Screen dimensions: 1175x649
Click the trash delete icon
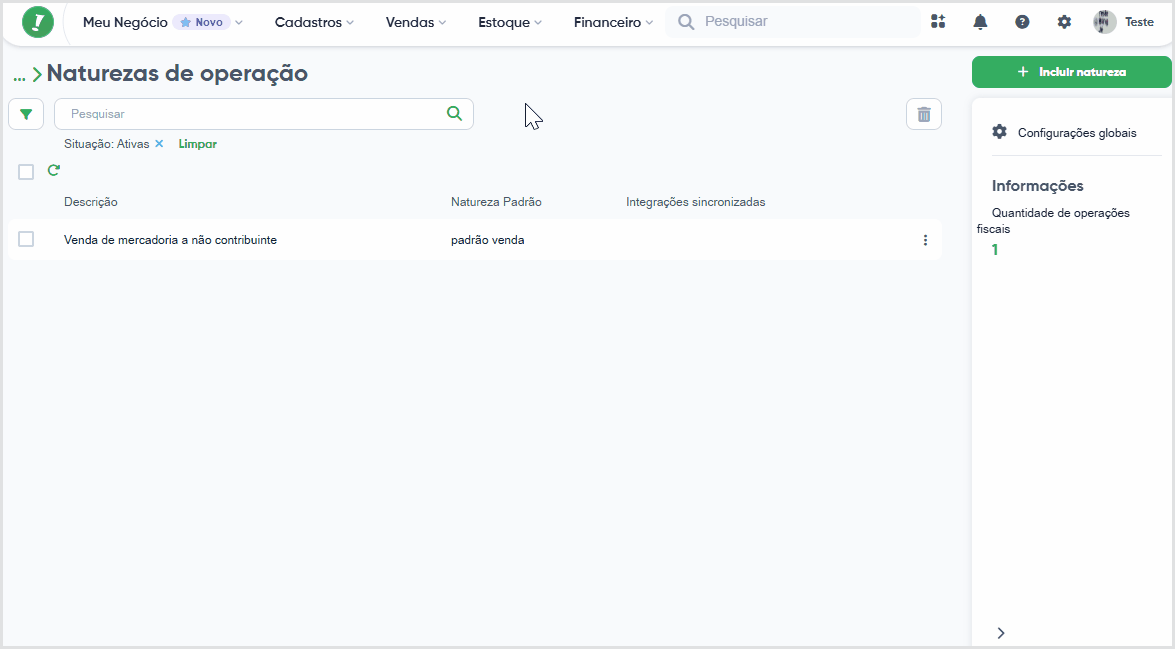pos(924,114)
